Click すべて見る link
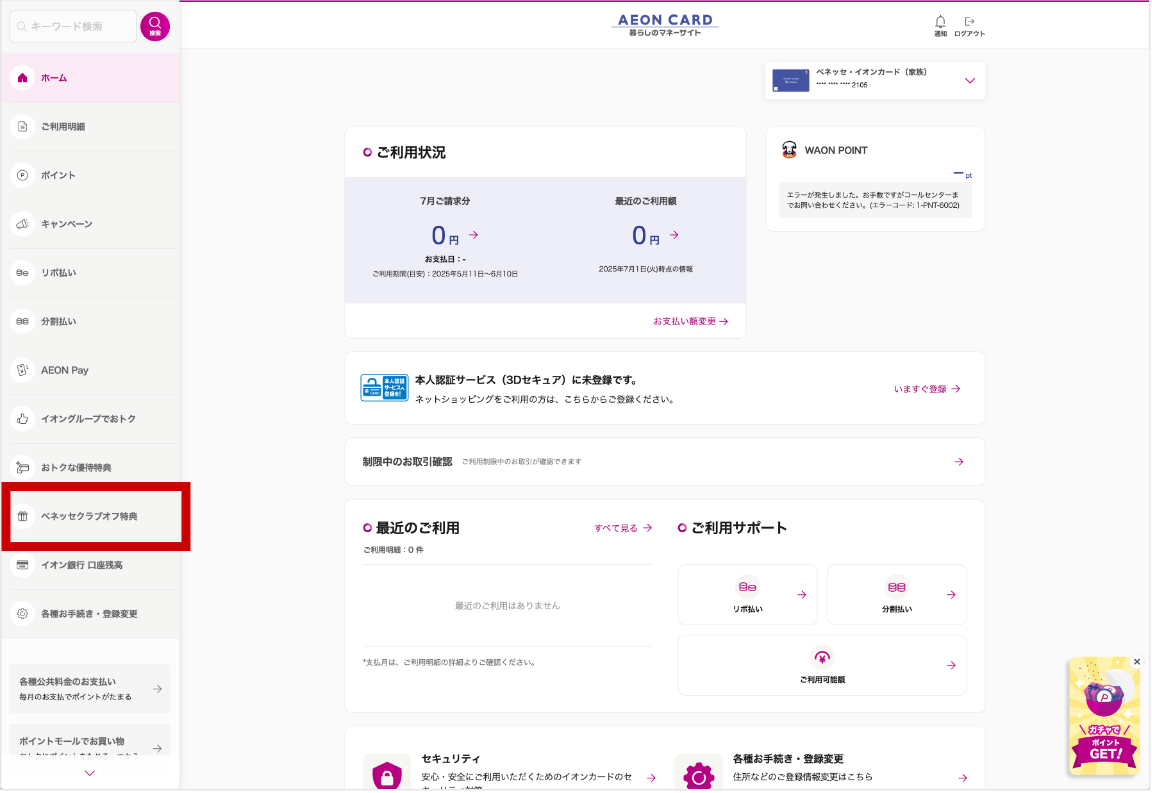The height and width of the screenshot is (793, 1152). pyautogui.click(x=623, y=528)
